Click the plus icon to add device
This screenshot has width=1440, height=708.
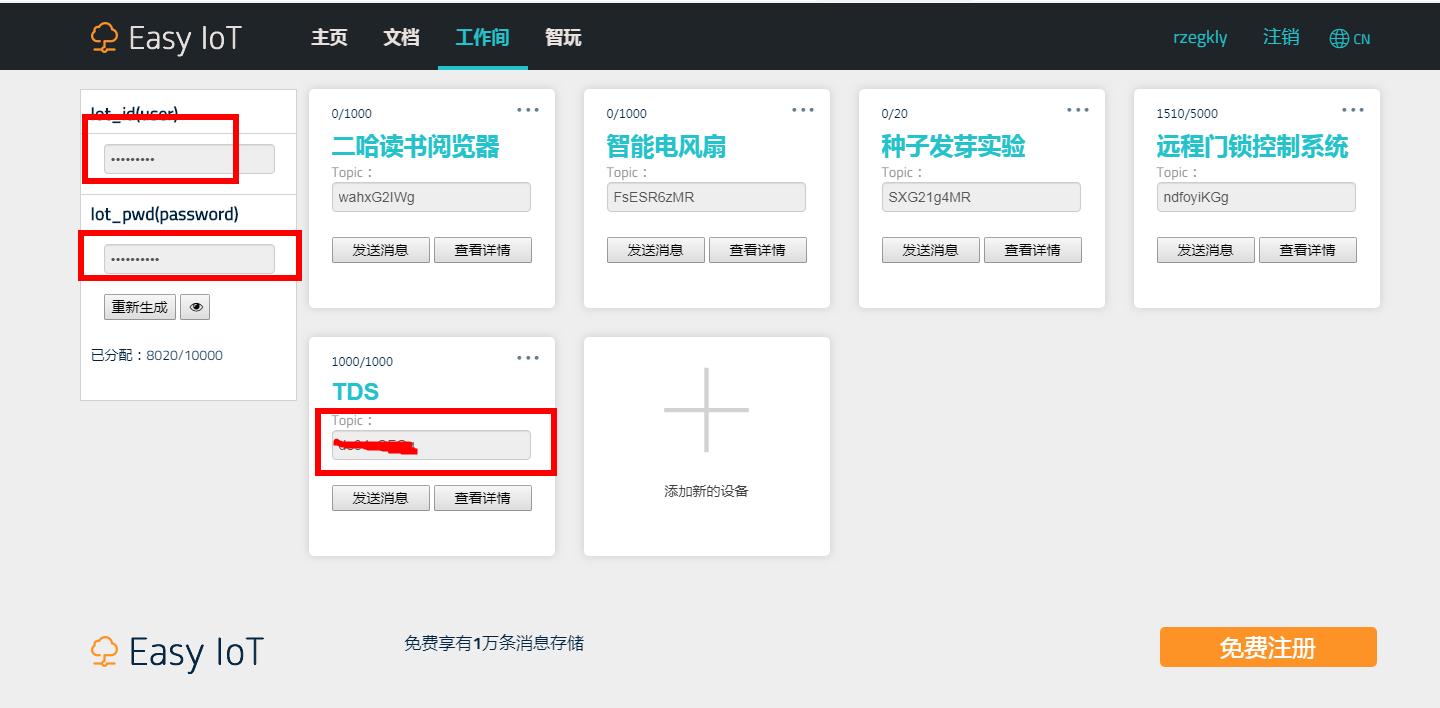[707, 410]
